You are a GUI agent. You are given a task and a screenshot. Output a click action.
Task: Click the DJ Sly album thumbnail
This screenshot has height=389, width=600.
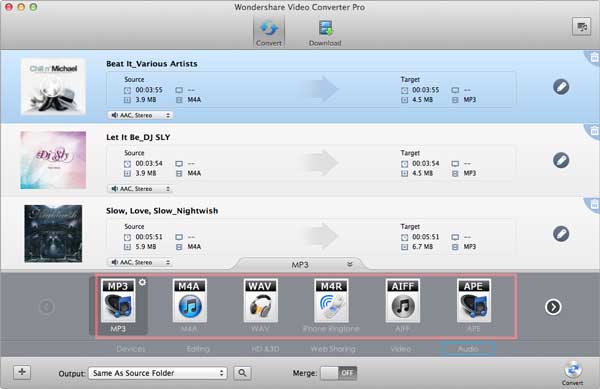[x=53, y=160]
